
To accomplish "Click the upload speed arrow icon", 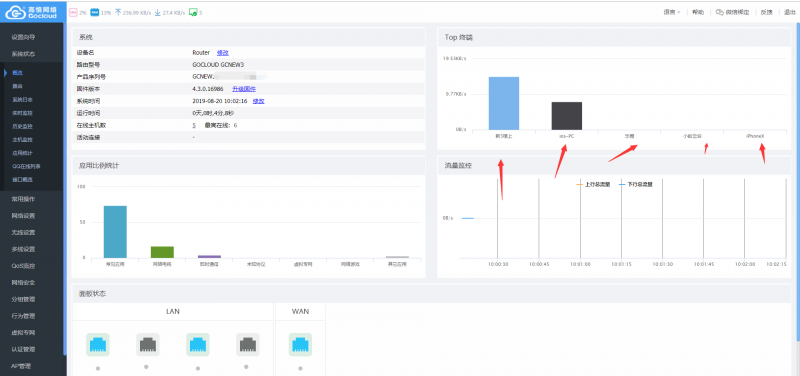I will 118,12.
